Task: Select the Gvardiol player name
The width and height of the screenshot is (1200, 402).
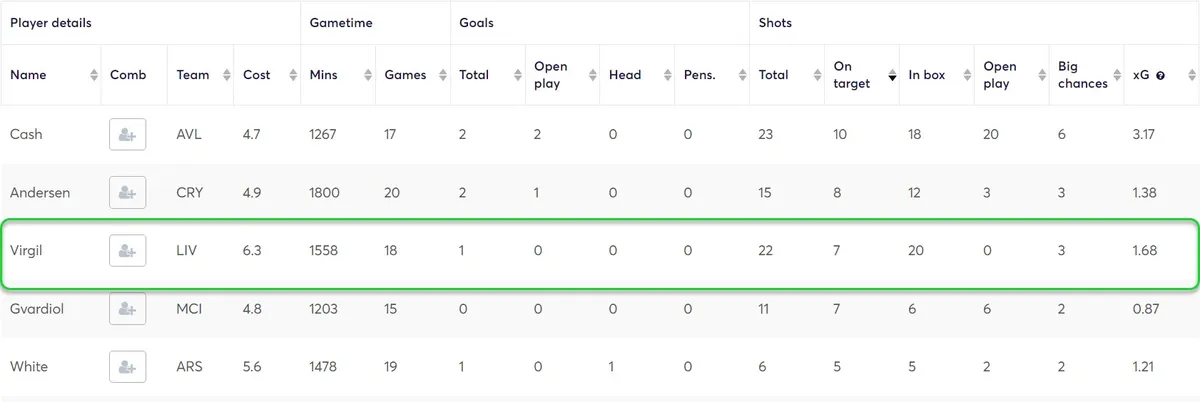Action: (37, 308)
